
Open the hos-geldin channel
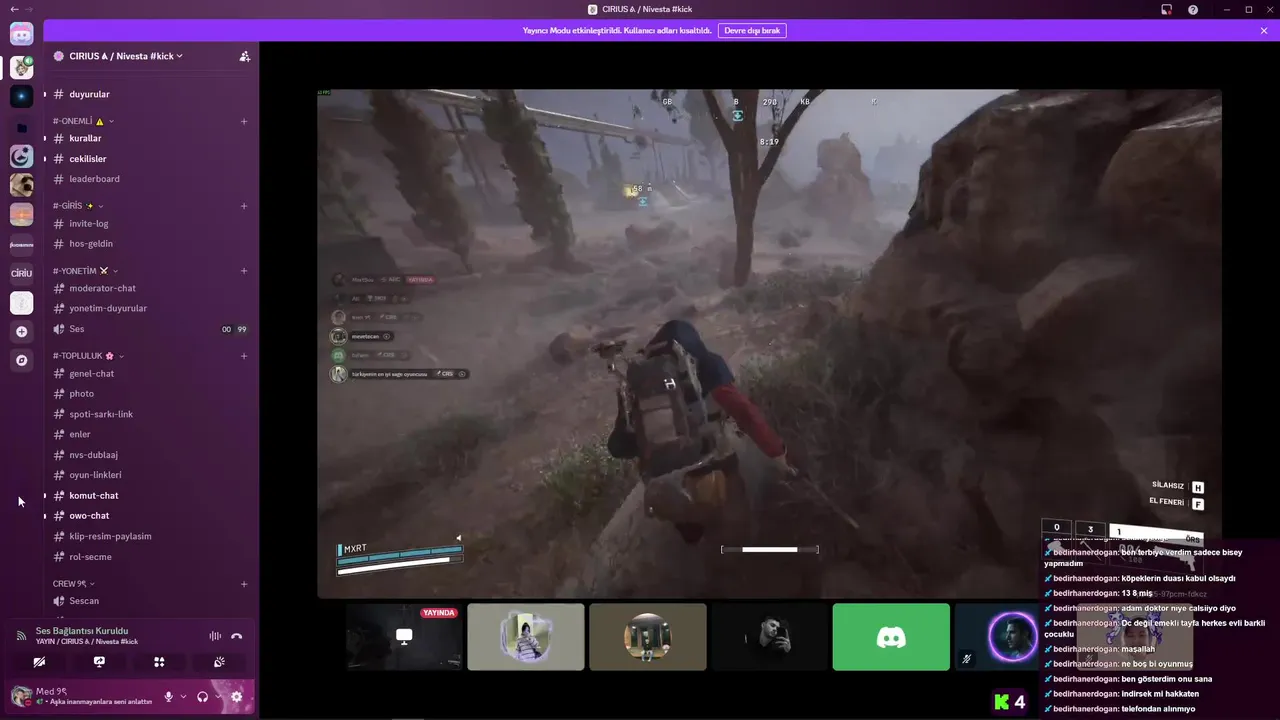click(x=150, y=244)
